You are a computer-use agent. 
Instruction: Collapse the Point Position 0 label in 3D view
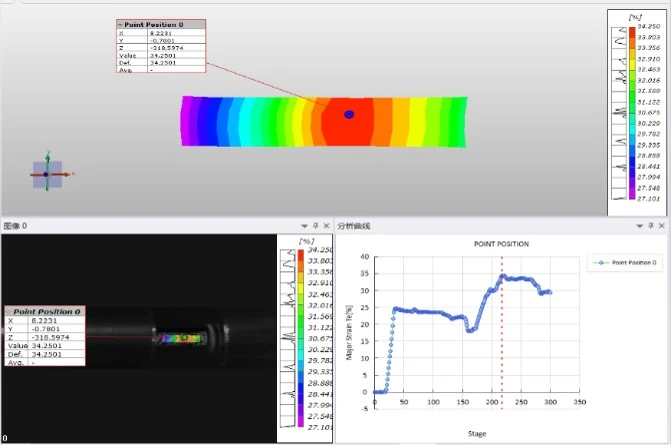tap(121, 25)
